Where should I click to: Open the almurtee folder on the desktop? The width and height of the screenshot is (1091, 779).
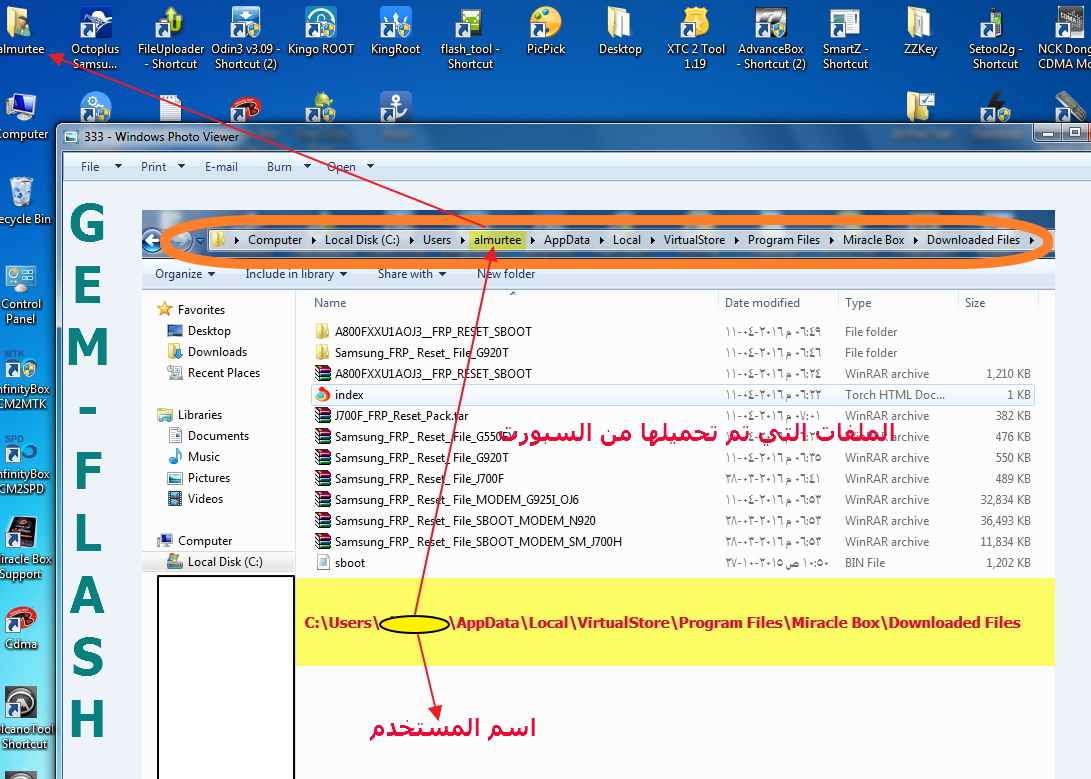[x=19, y=31]
